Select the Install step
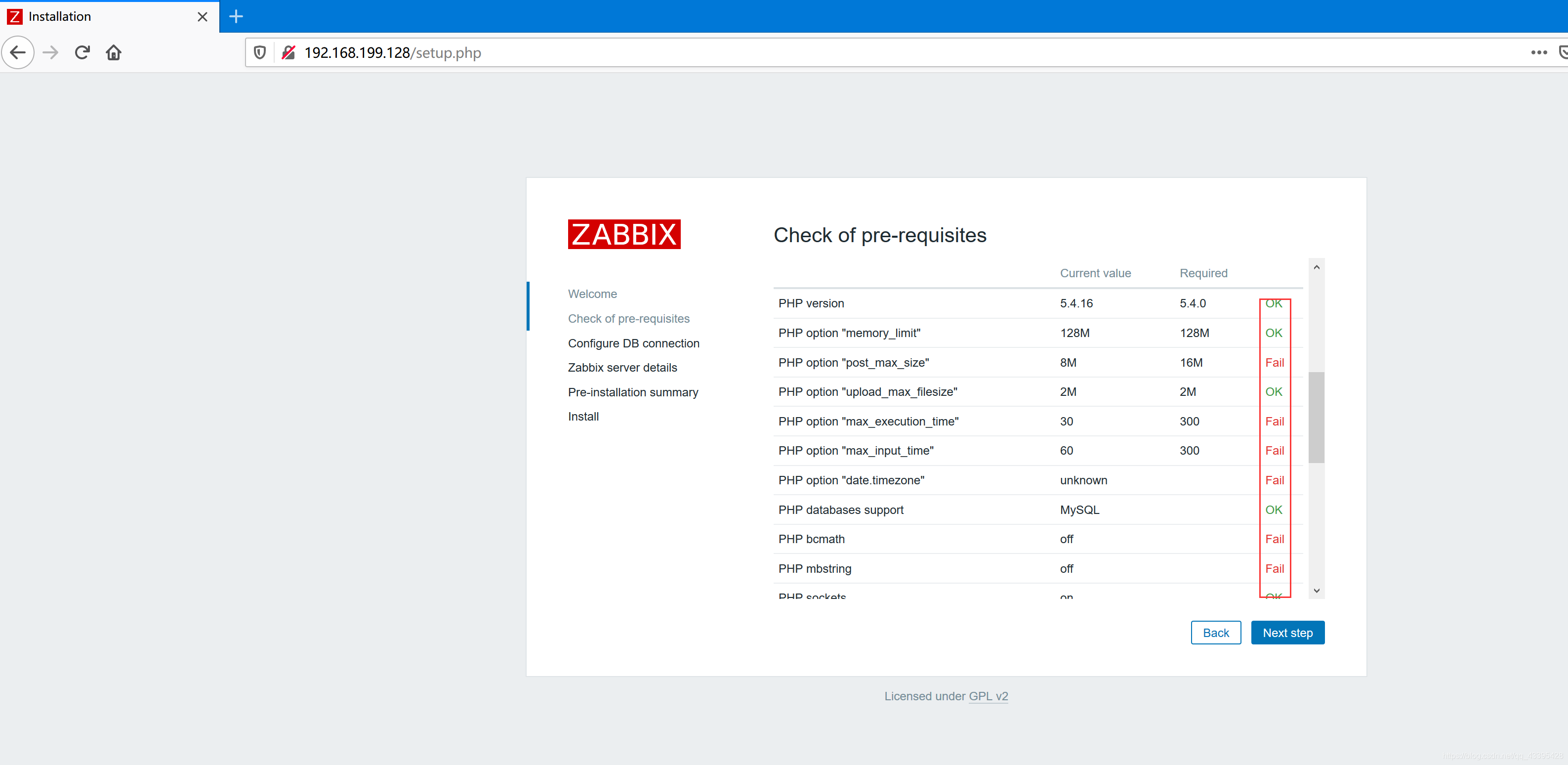This screenshot has height=765, width=1568. pos(583,417)
